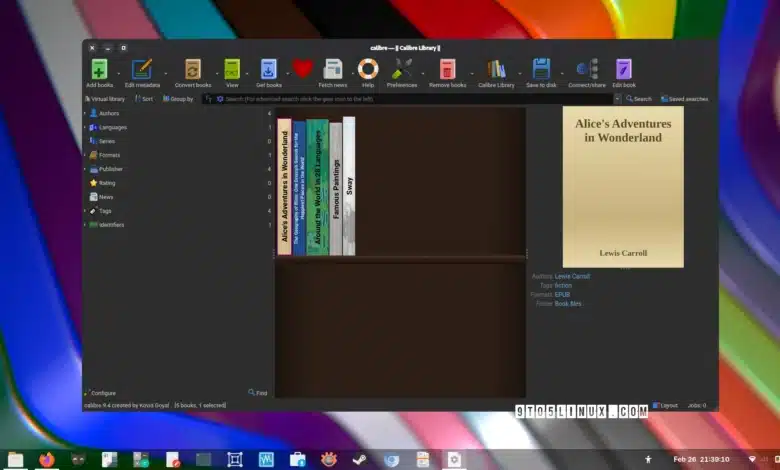Image resolution: width=780 pixels, height=470 pixels.
Task: Open the View dropdown arrow
Action: 247,74
